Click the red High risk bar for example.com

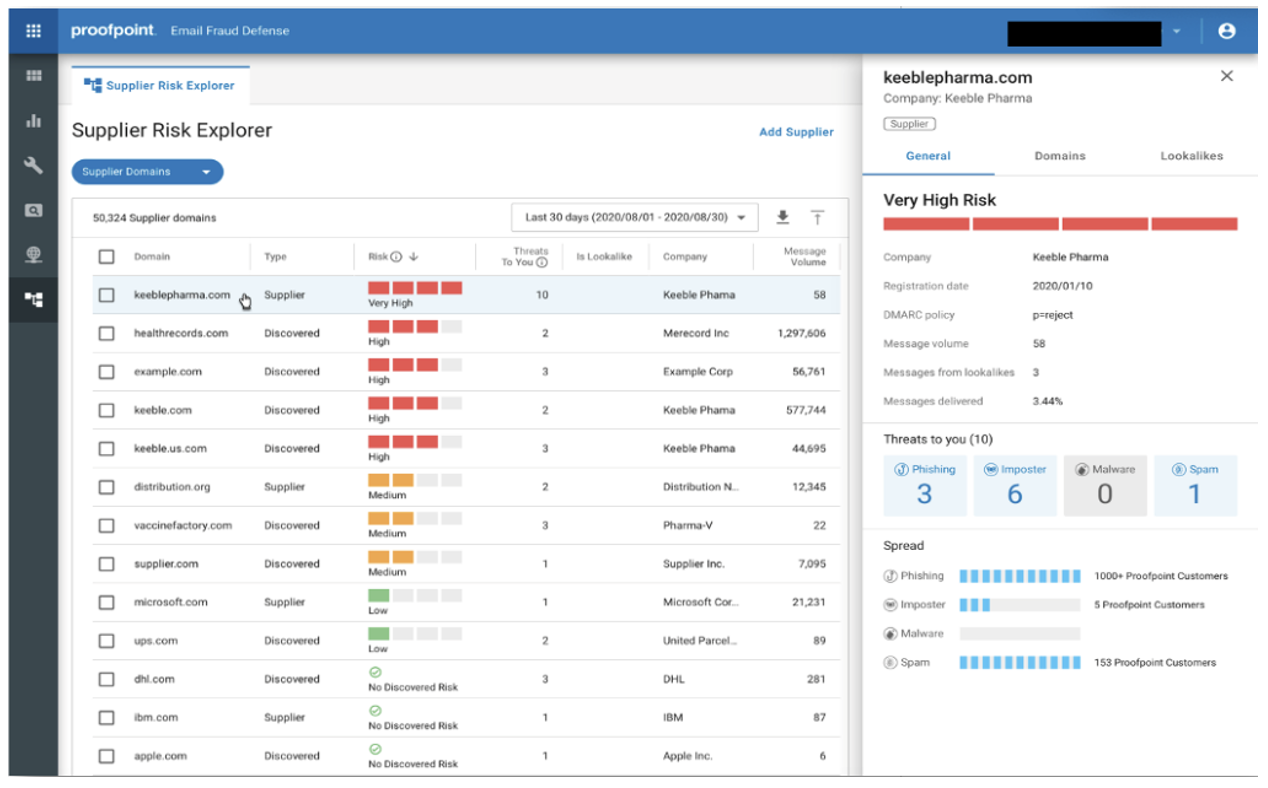pos(415,365)
